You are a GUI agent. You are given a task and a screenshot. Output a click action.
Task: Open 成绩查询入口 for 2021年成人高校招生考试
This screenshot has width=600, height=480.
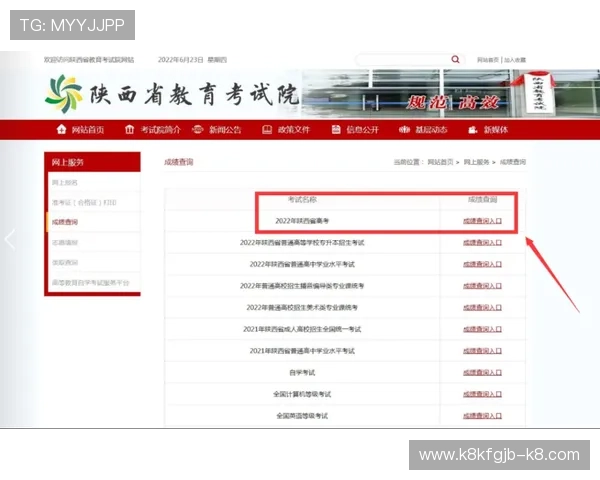click(482, 329)
